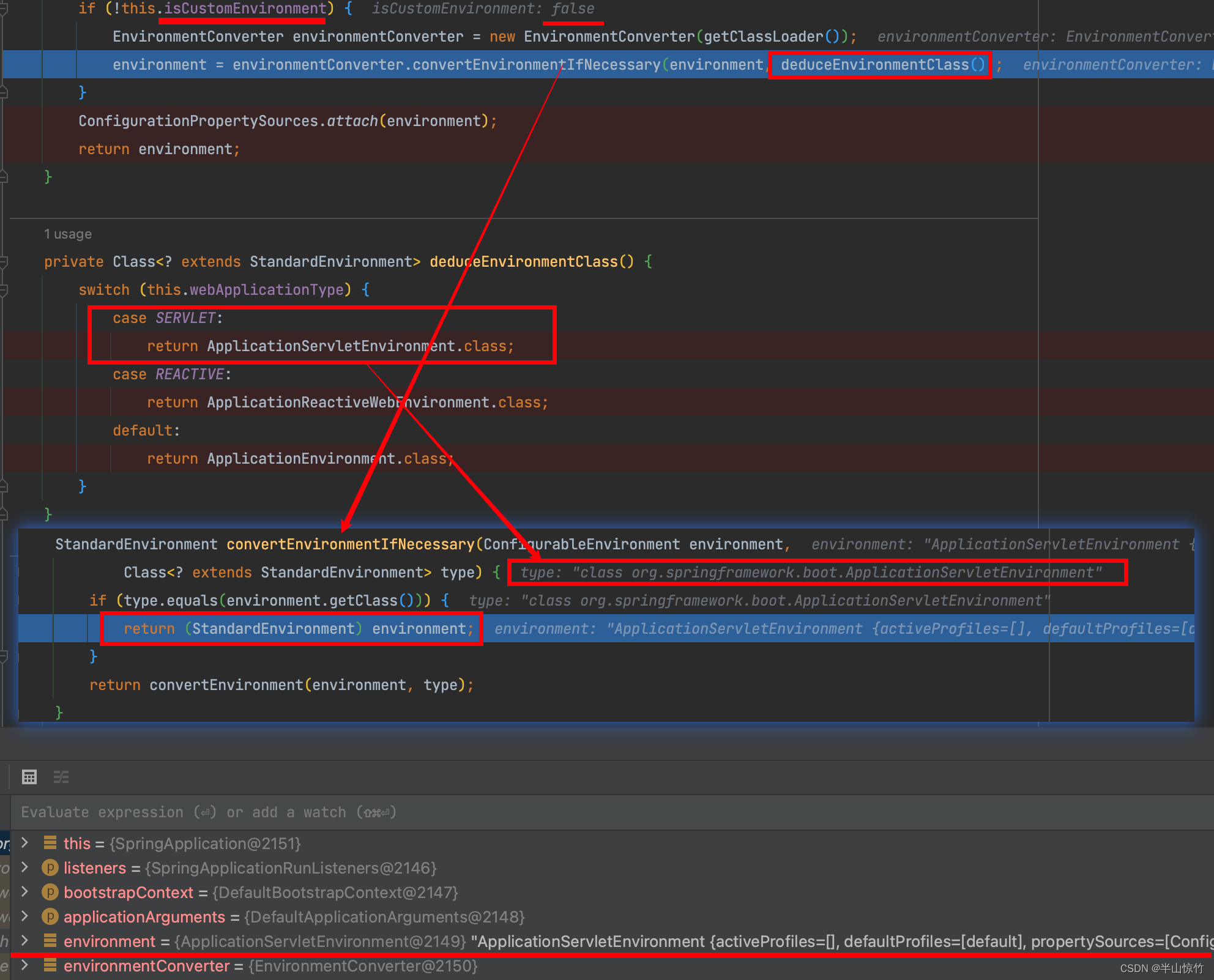Select the 'this' variable stack icon
This screenshot has height=980, width=1214.
click(x=50, y=843)
